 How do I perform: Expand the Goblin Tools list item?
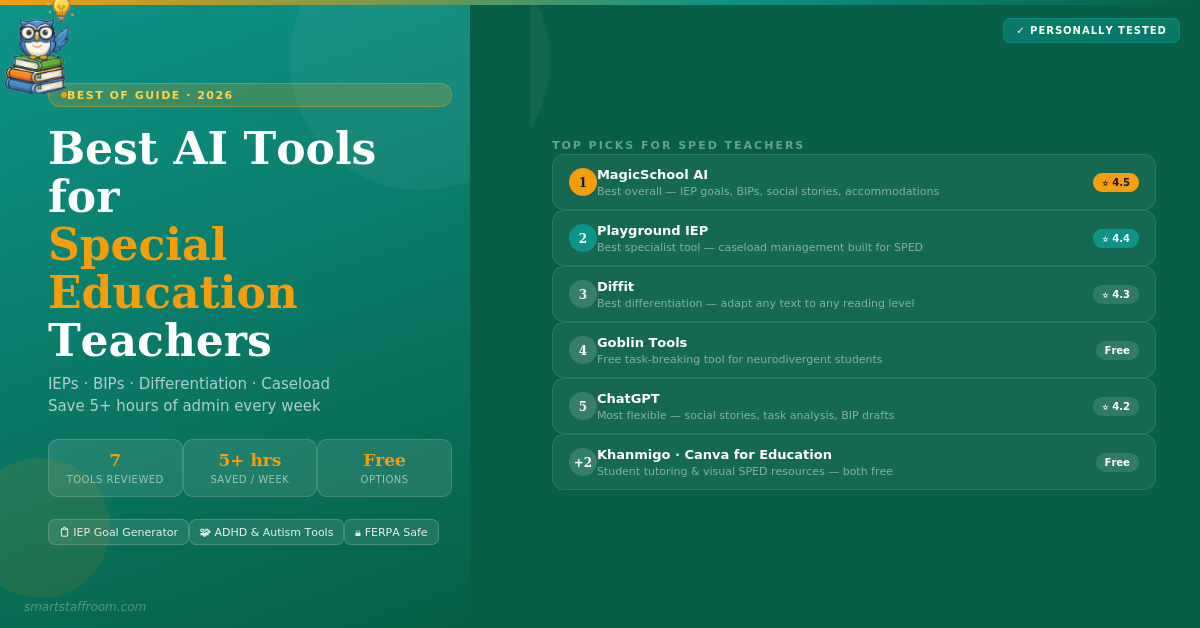coord(853,350)
